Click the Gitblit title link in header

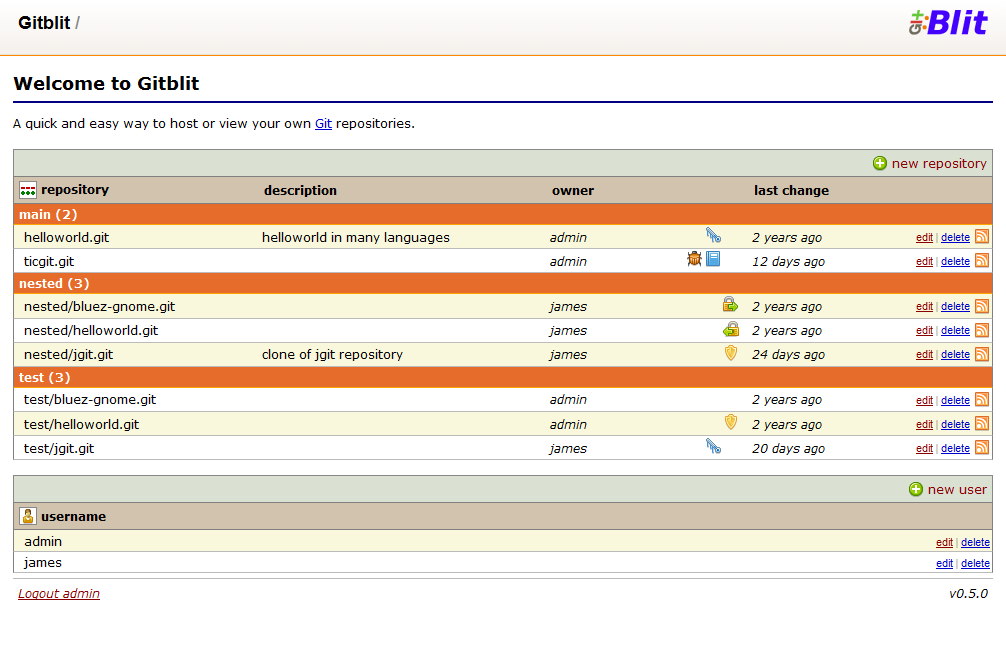[44, 23]
